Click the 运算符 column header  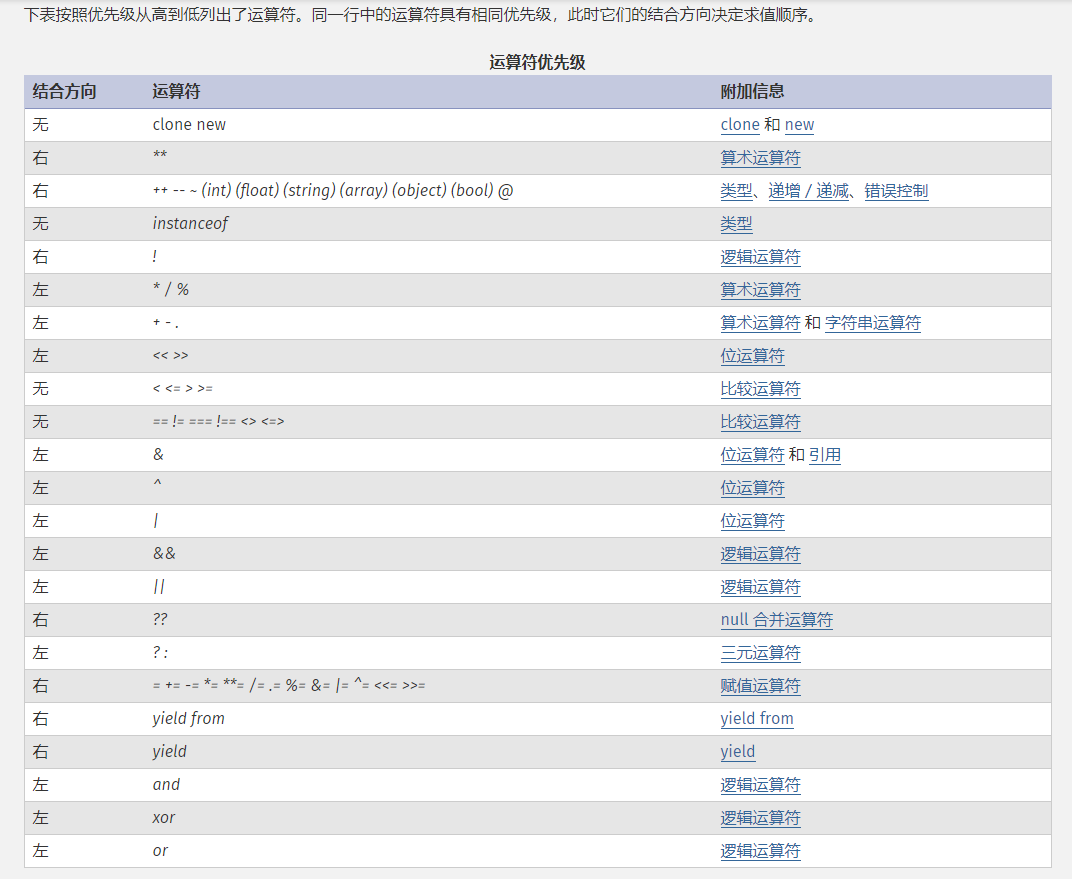[x=176, y=92]
